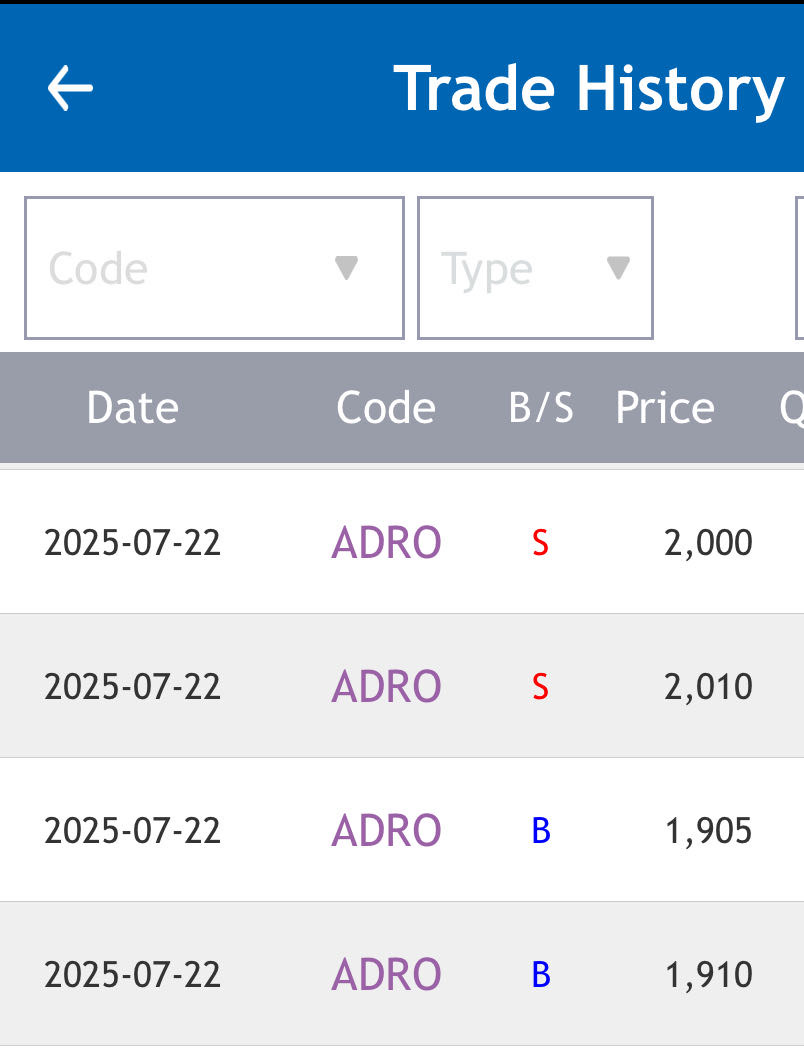Select the date of the 2,000 sell trade
The width and height of the screenshot is (804, 1049).
[132, 543]
